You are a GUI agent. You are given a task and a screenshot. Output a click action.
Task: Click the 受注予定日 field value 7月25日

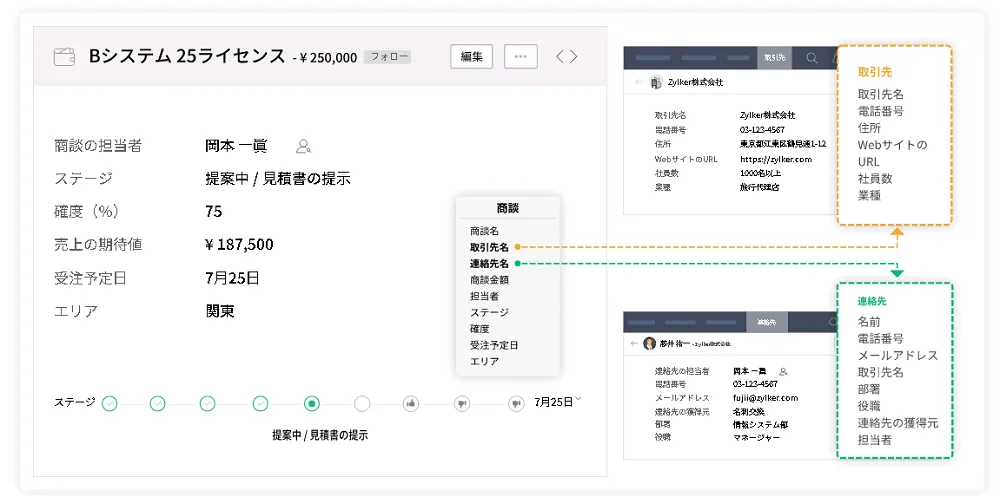pyautogui.click(x=232, y=278)
